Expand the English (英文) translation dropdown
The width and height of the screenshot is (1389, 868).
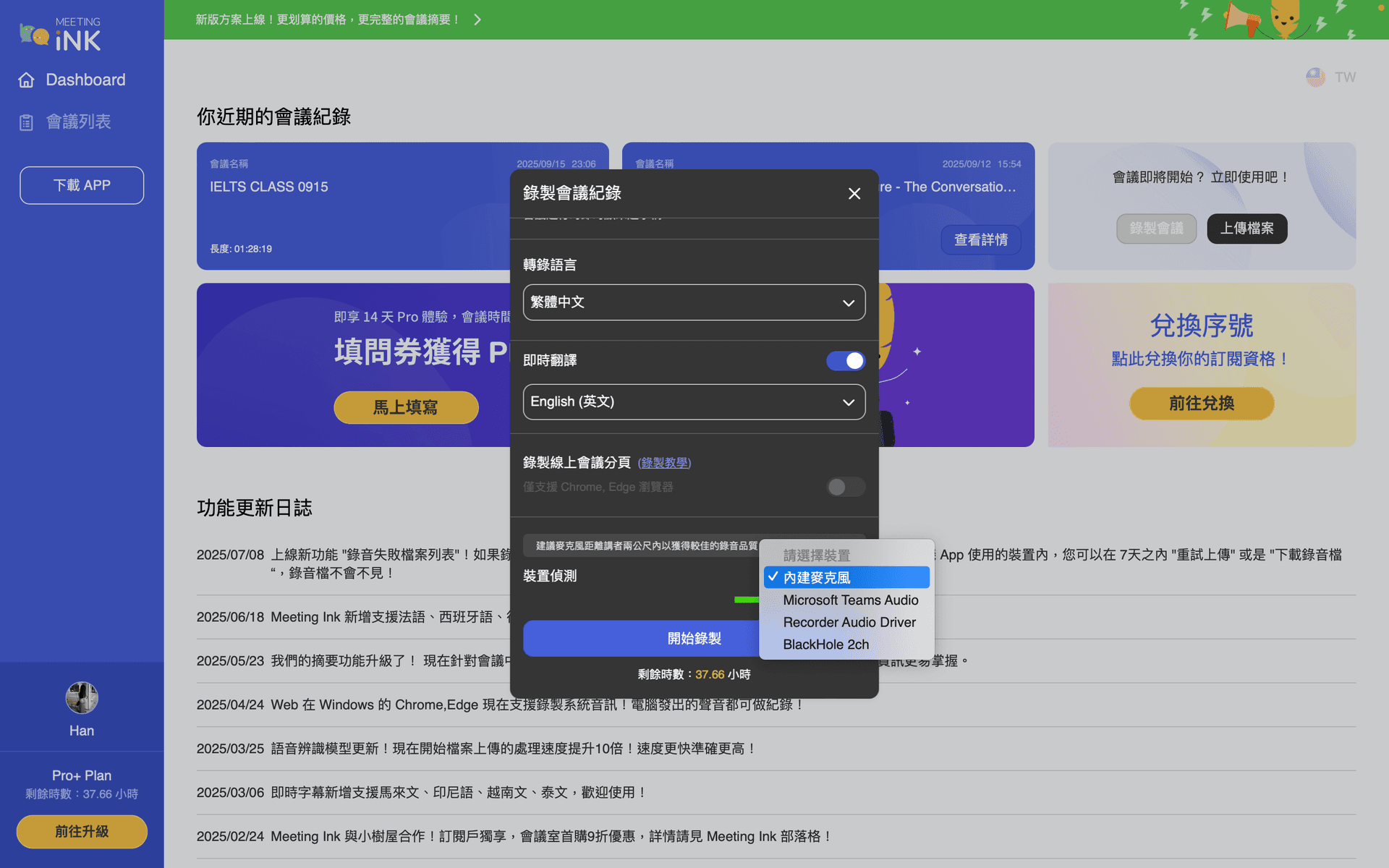pyautogui.click(x=693, y=402)
